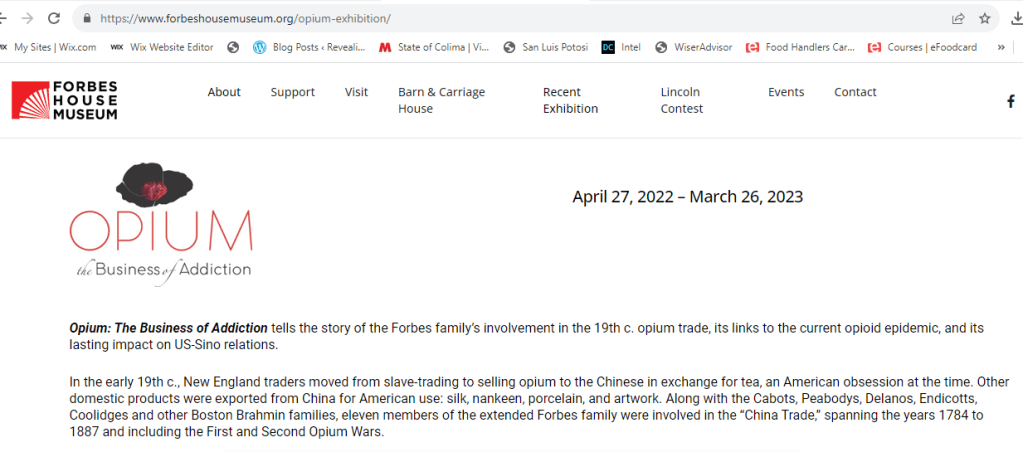1023x452 pixels.
Task: Click the Forbes House Museum logo
Action: (x=64, y=101)
